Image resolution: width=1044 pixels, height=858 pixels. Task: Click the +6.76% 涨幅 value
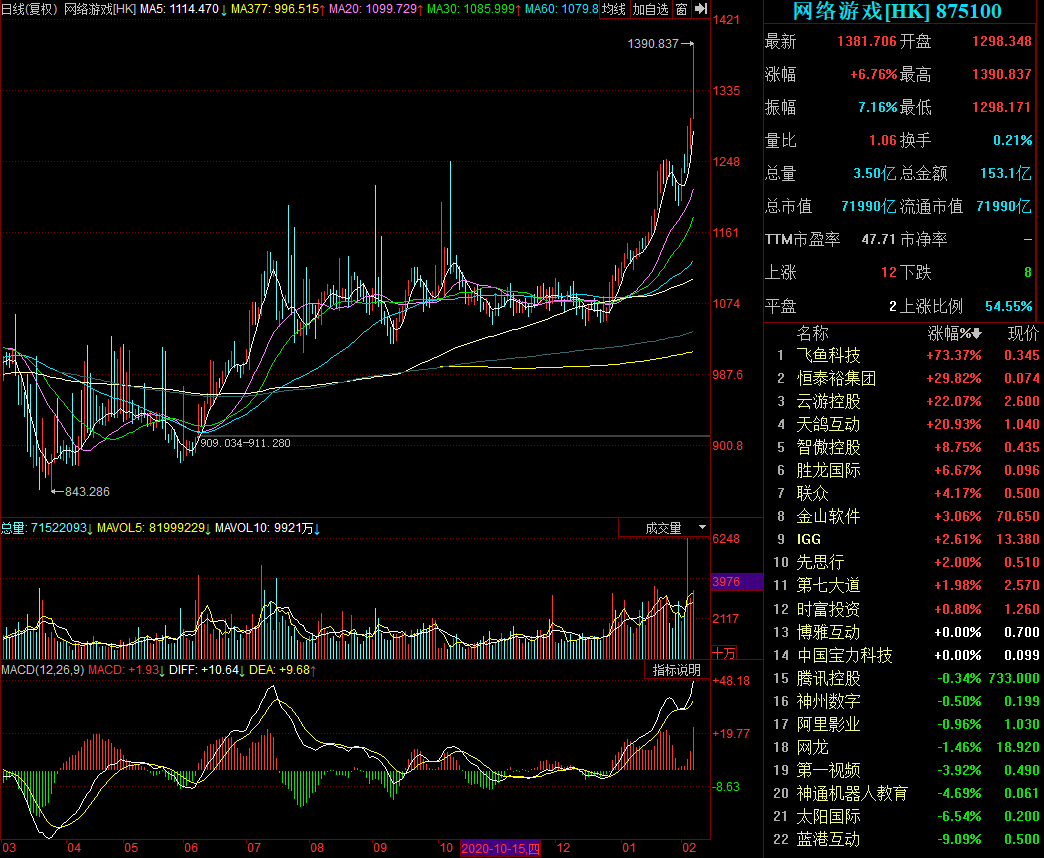[874, 75]
